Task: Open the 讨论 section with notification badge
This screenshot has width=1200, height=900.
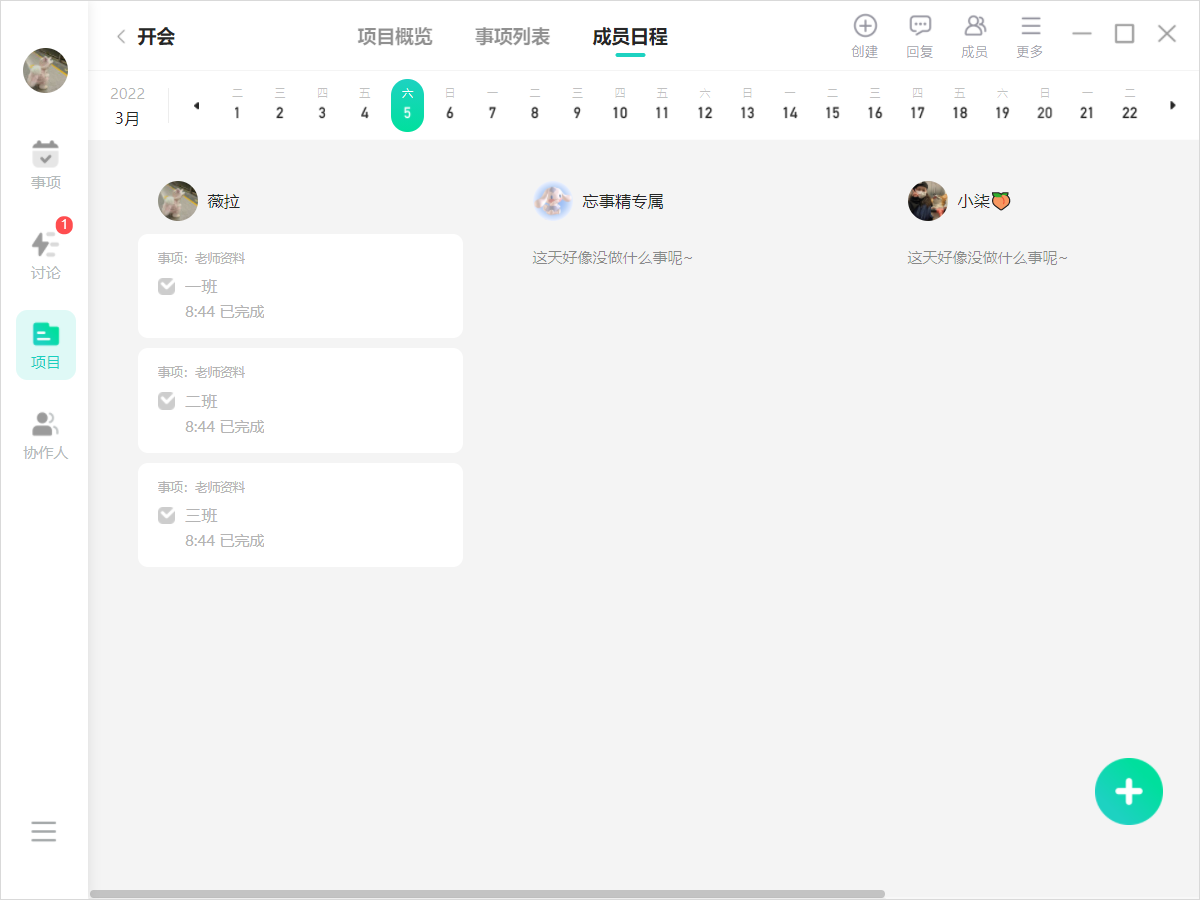Action: pyautogui.click(x=45, y=255)
